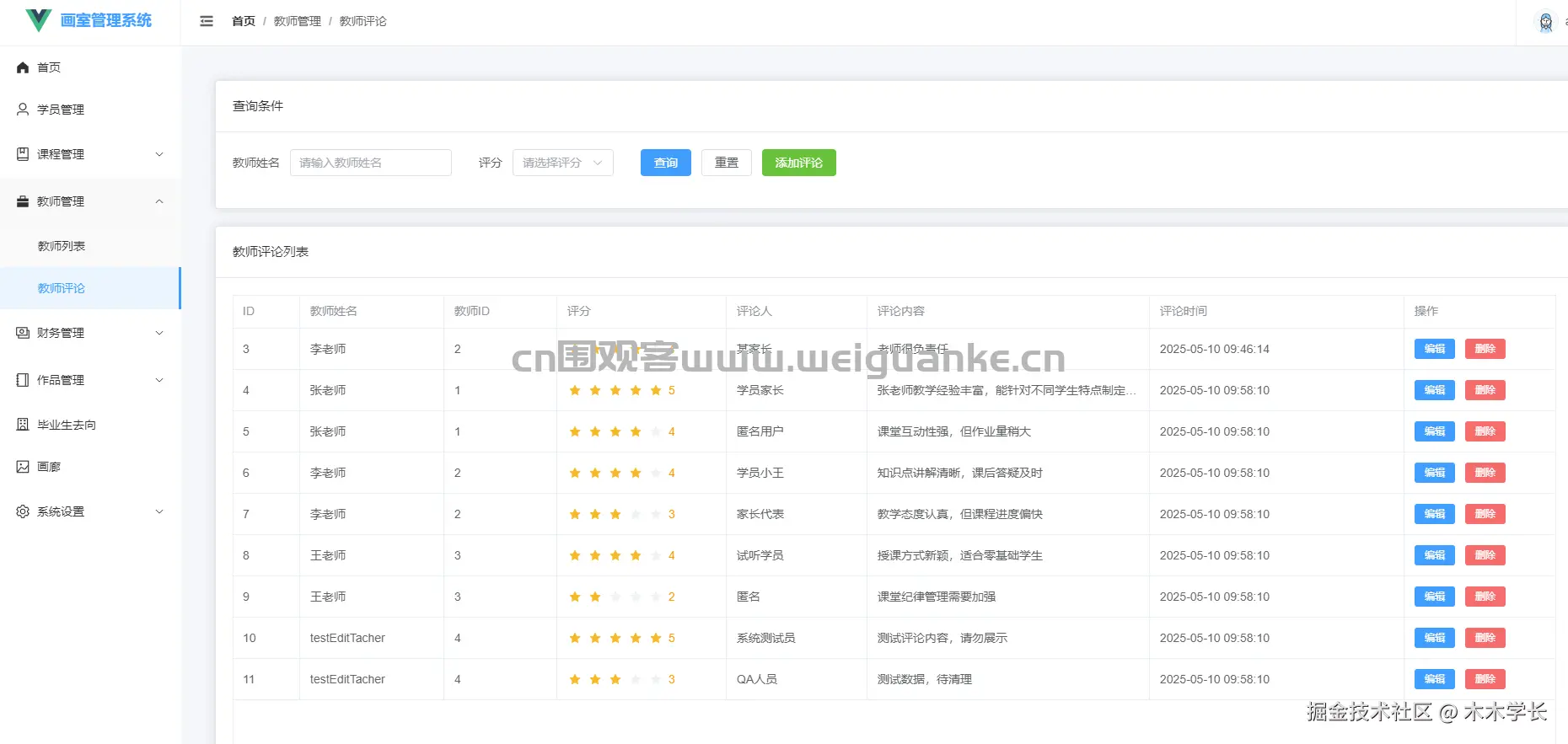
Task: Click the picture icon beside 画廊
Action: (x=23, y=467)
